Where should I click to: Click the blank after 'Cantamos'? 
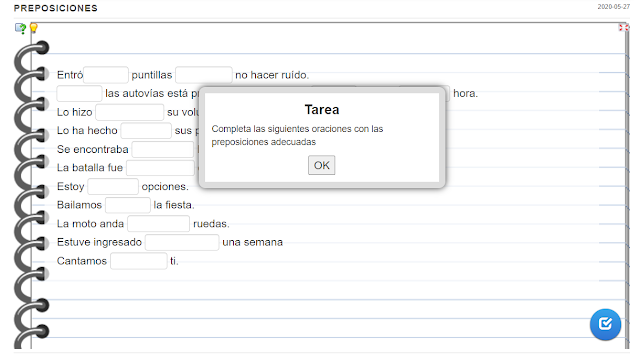(x=139, y=261)
